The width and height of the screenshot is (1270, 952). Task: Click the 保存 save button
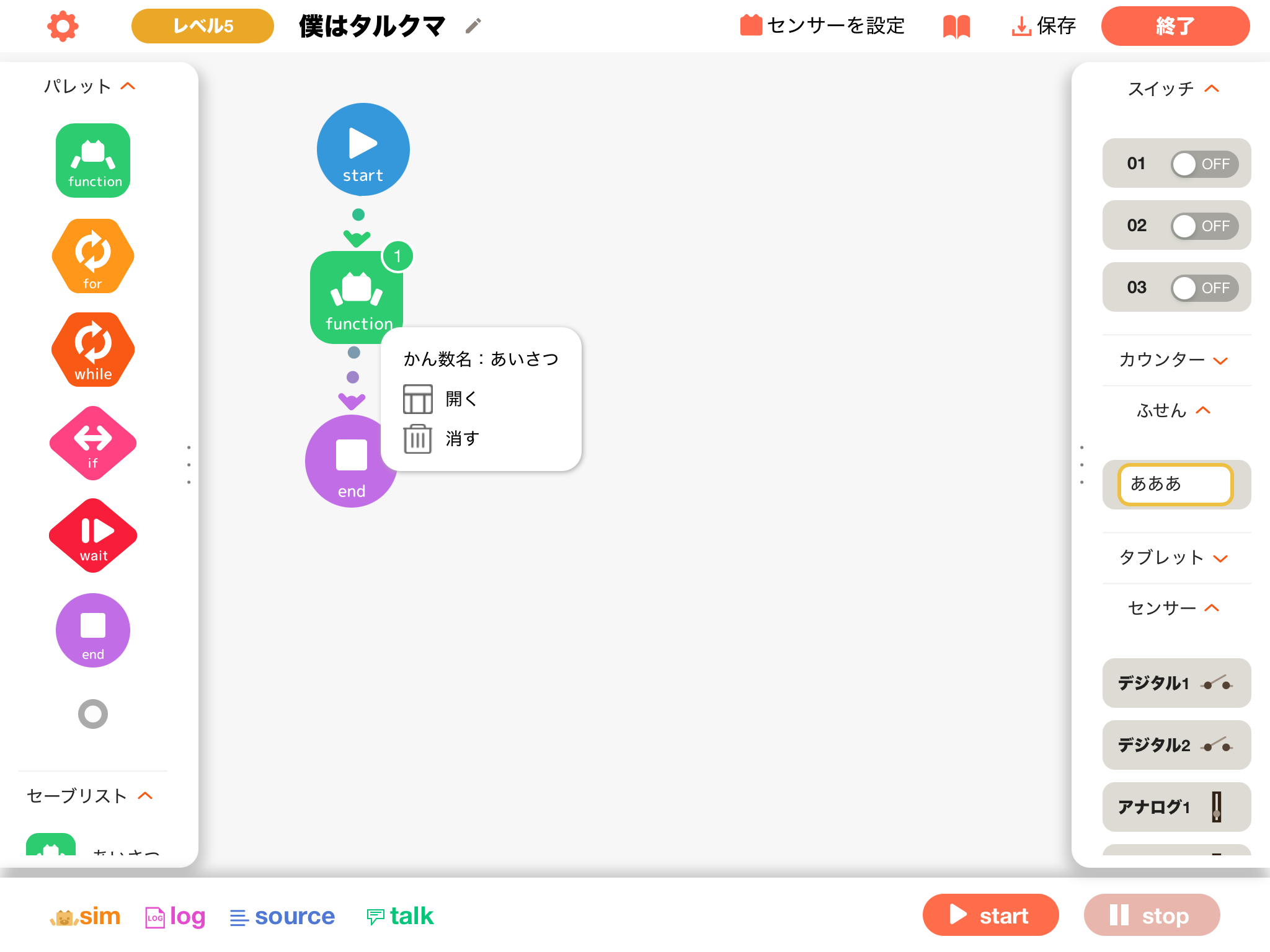pyautogui.click(x=1044, y=26)
